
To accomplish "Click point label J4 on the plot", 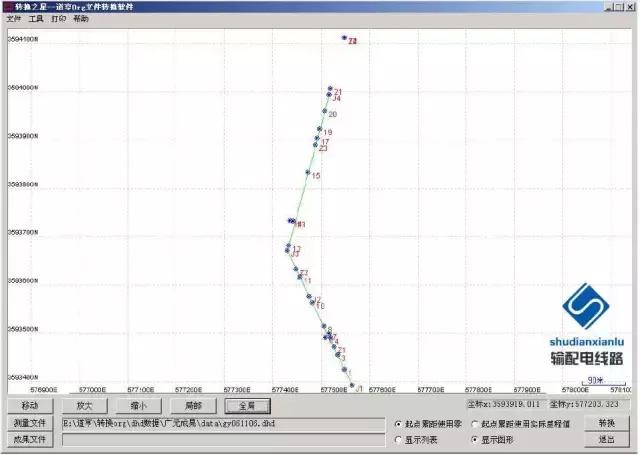I will point(337,98).
